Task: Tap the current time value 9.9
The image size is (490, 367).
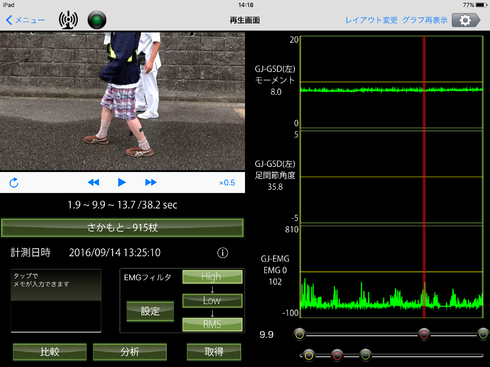Action: click(x=266, y=335)
